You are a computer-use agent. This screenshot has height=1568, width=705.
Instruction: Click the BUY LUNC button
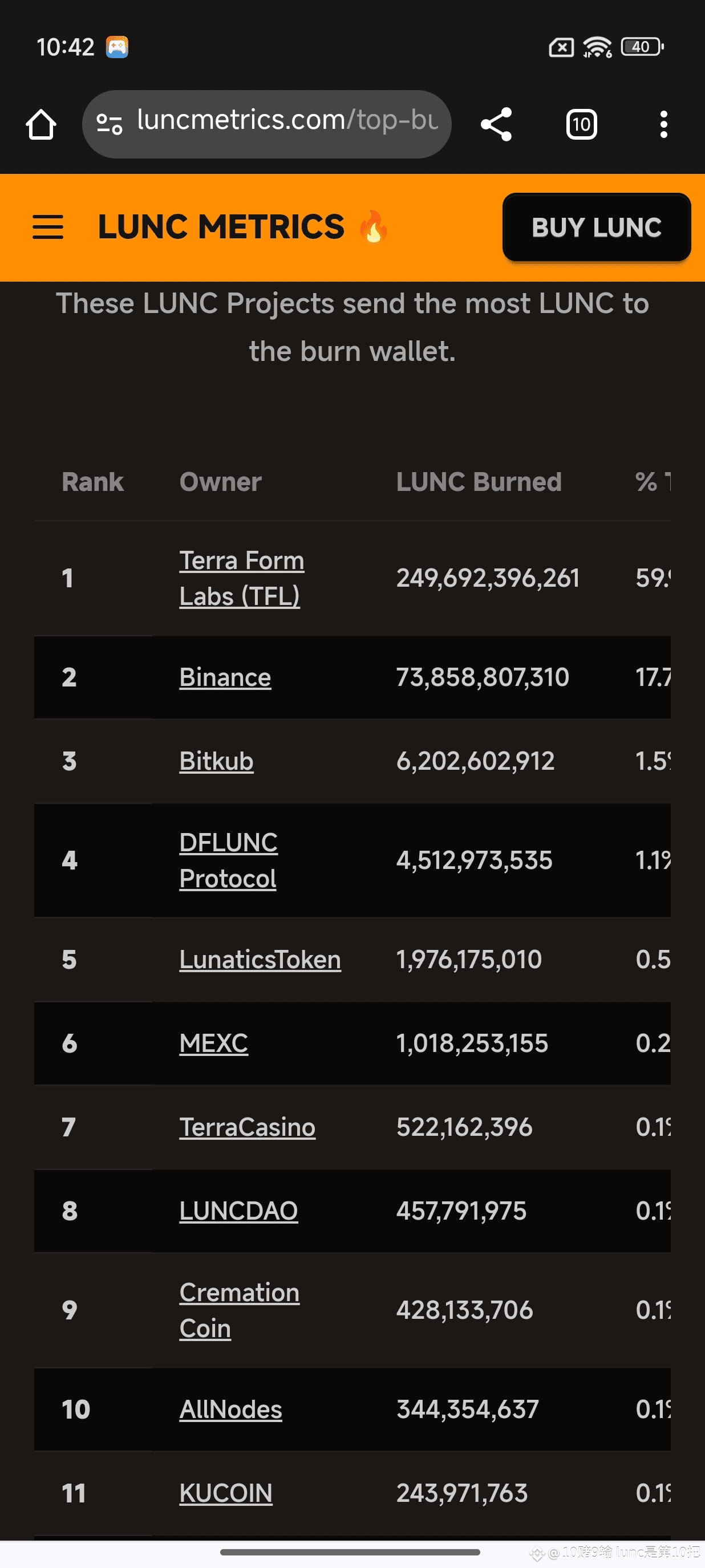596,227
